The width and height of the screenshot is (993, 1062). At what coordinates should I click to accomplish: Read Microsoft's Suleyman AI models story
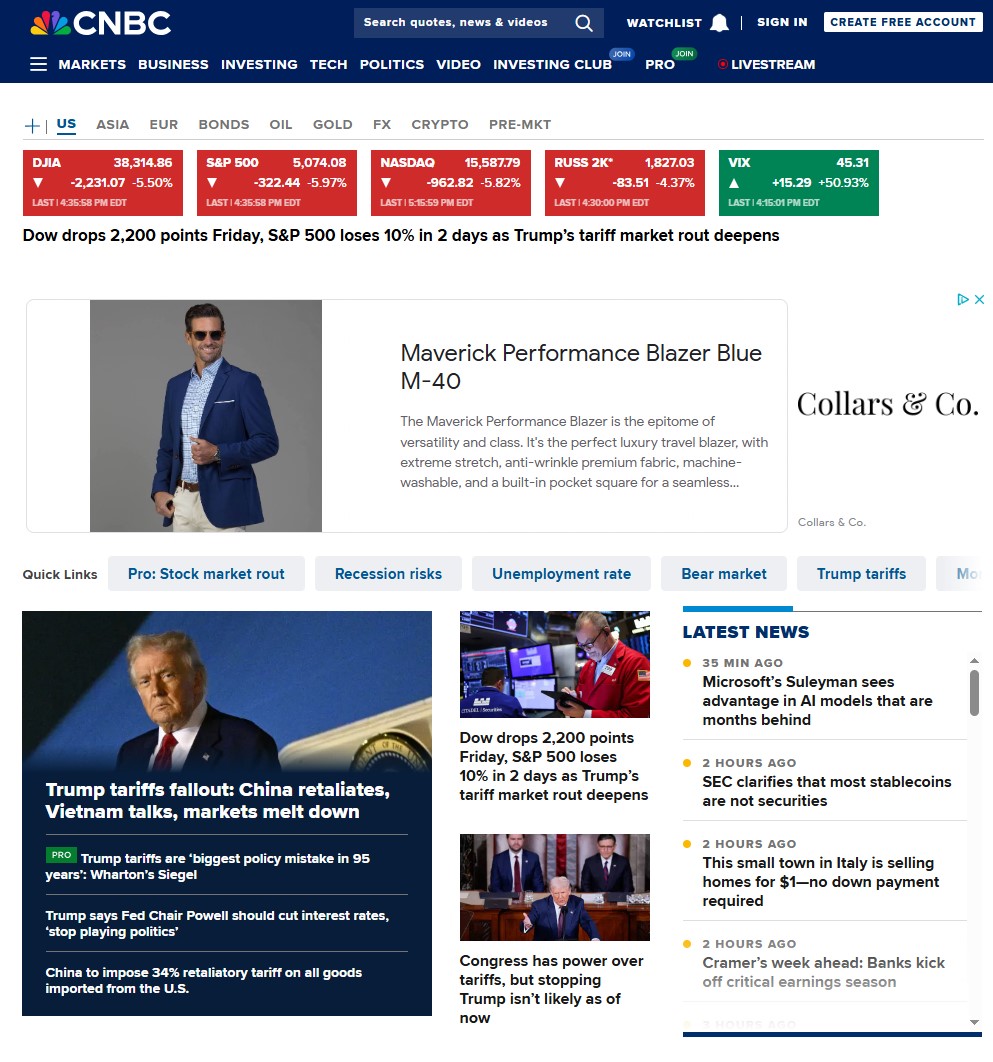click(818, 700)
